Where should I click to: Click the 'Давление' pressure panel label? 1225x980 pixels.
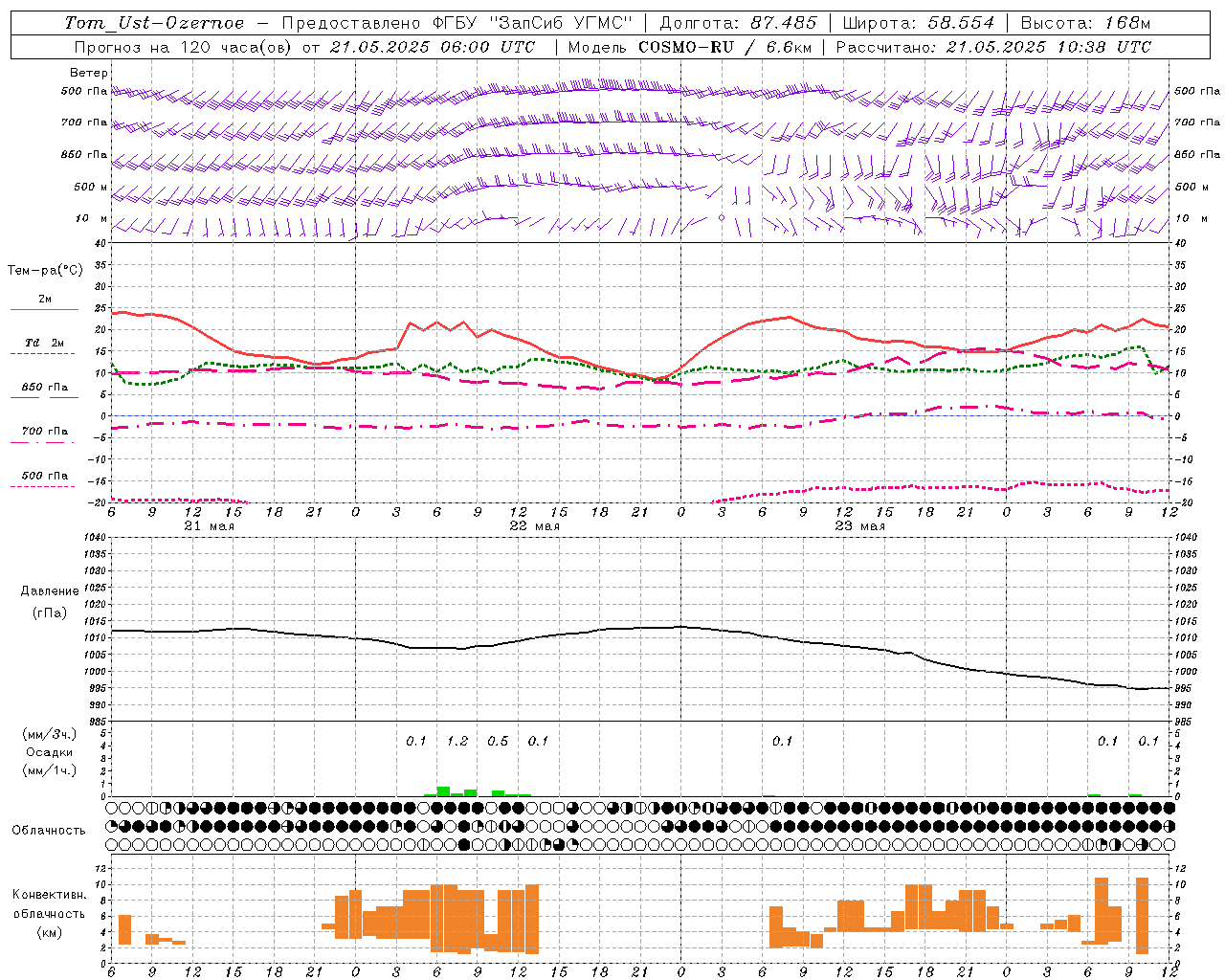click(50, 591)
